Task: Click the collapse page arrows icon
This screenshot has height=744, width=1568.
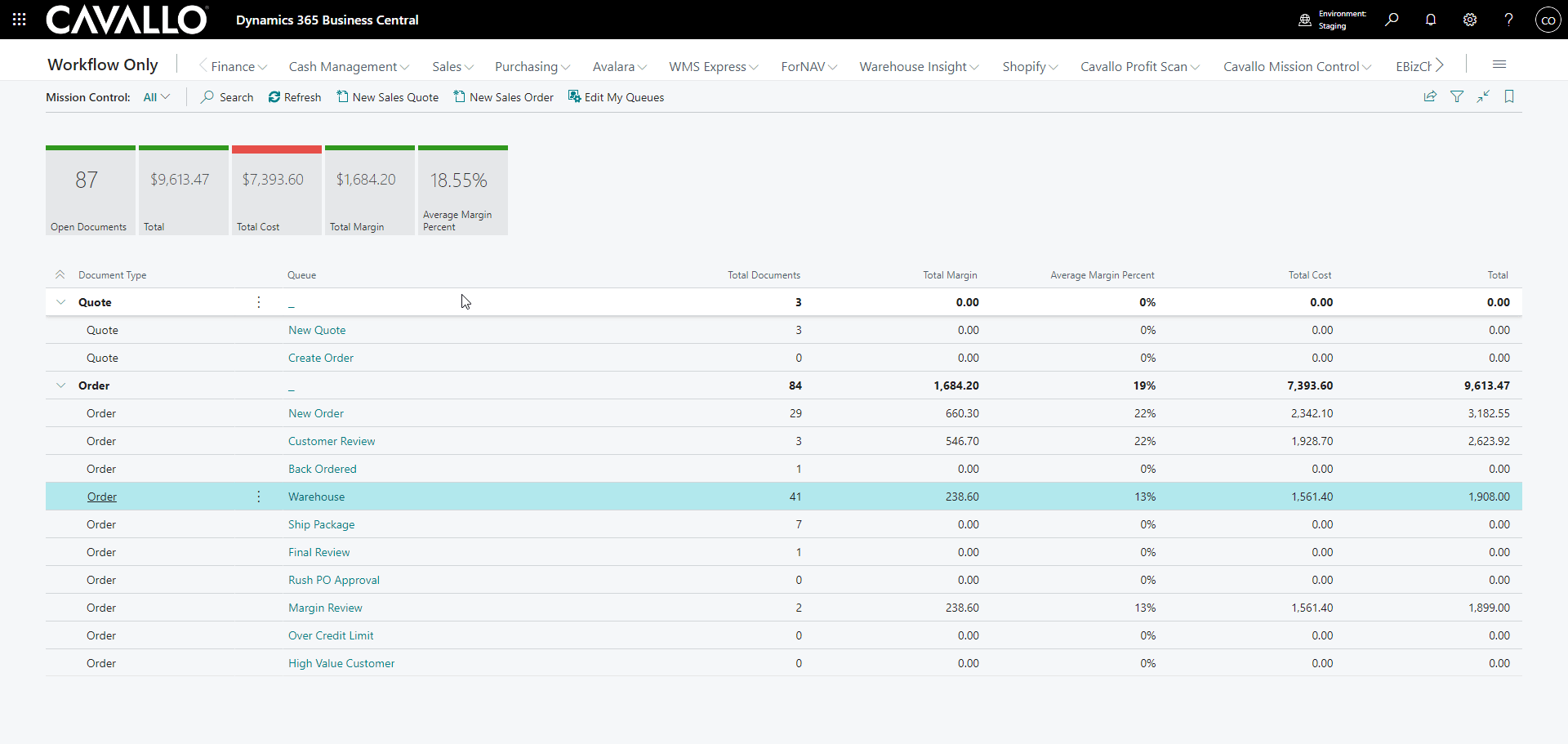Action: pyautogui.click(x=1483, y=96)
